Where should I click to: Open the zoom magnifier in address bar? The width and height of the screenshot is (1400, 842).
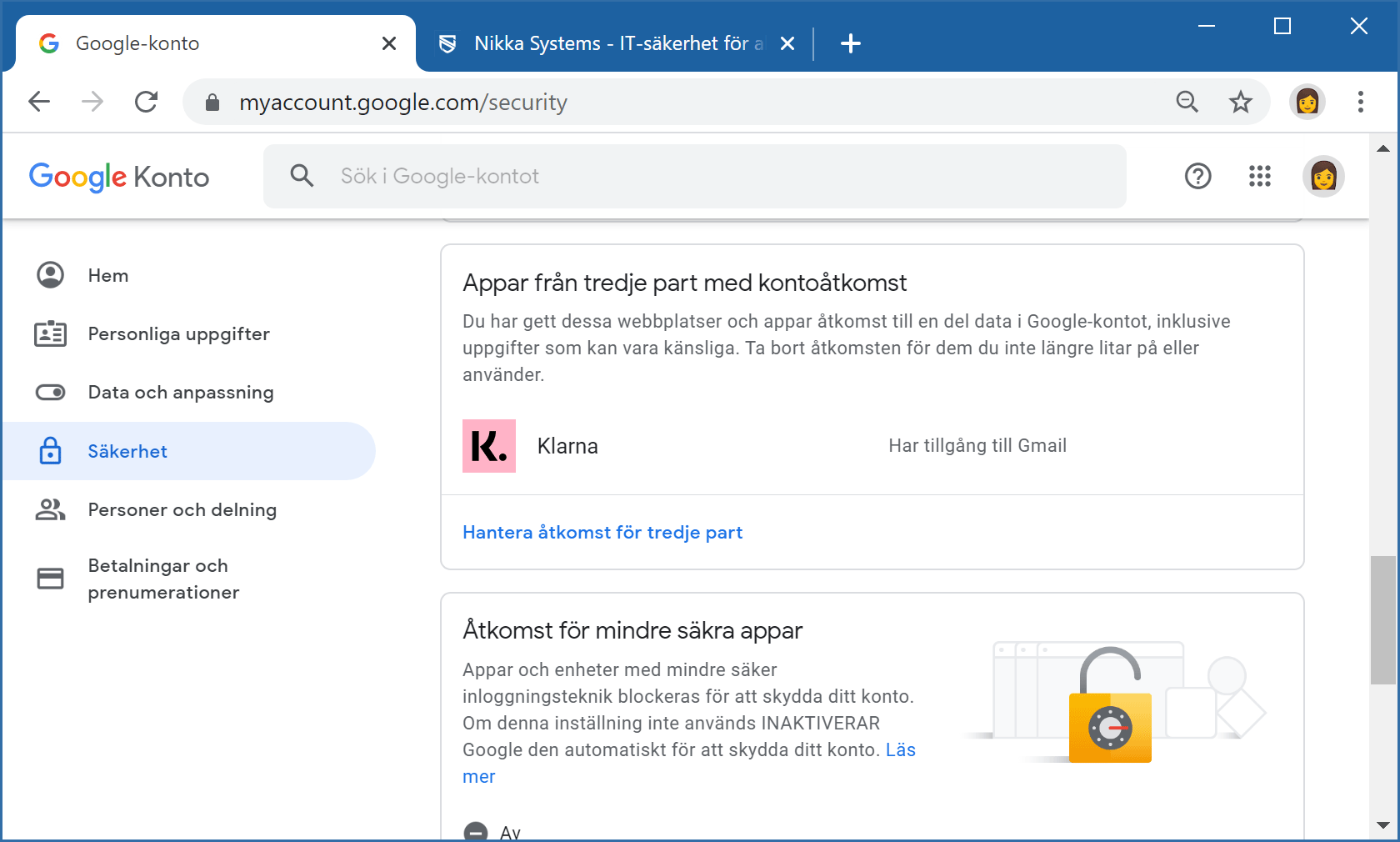[1187, 102]
